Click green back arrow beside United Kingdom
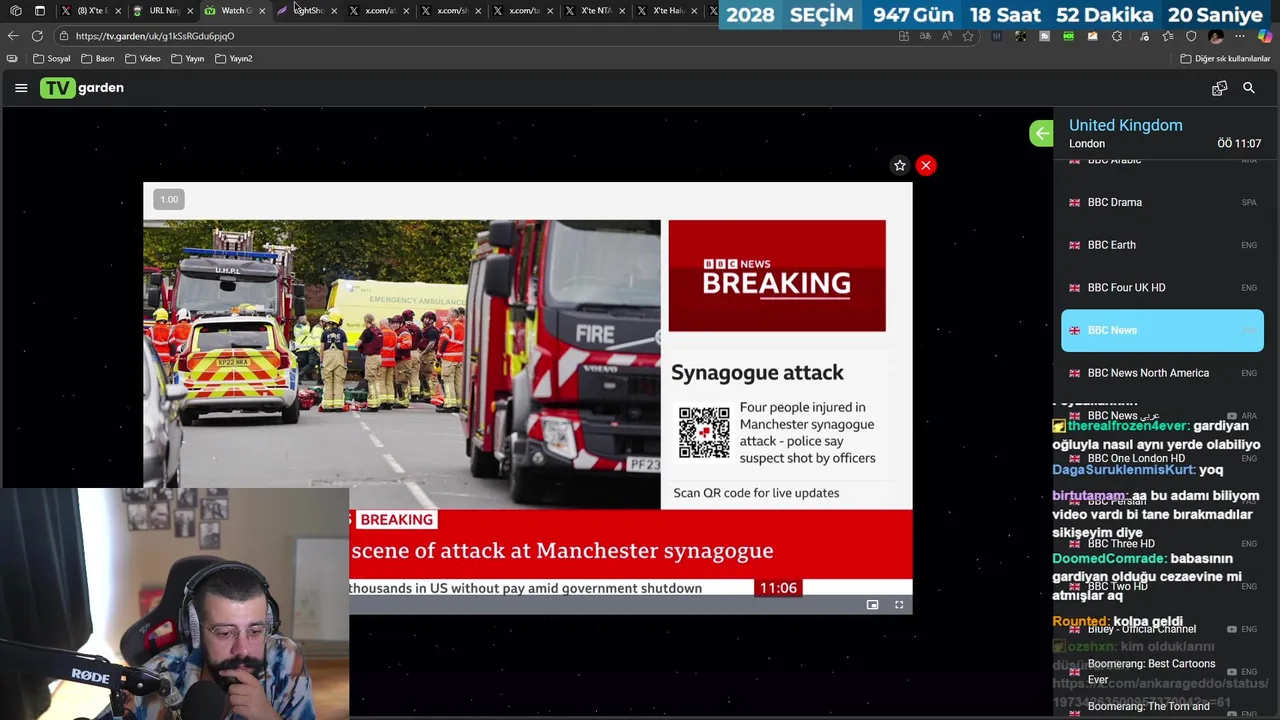 click(1041, 133)
